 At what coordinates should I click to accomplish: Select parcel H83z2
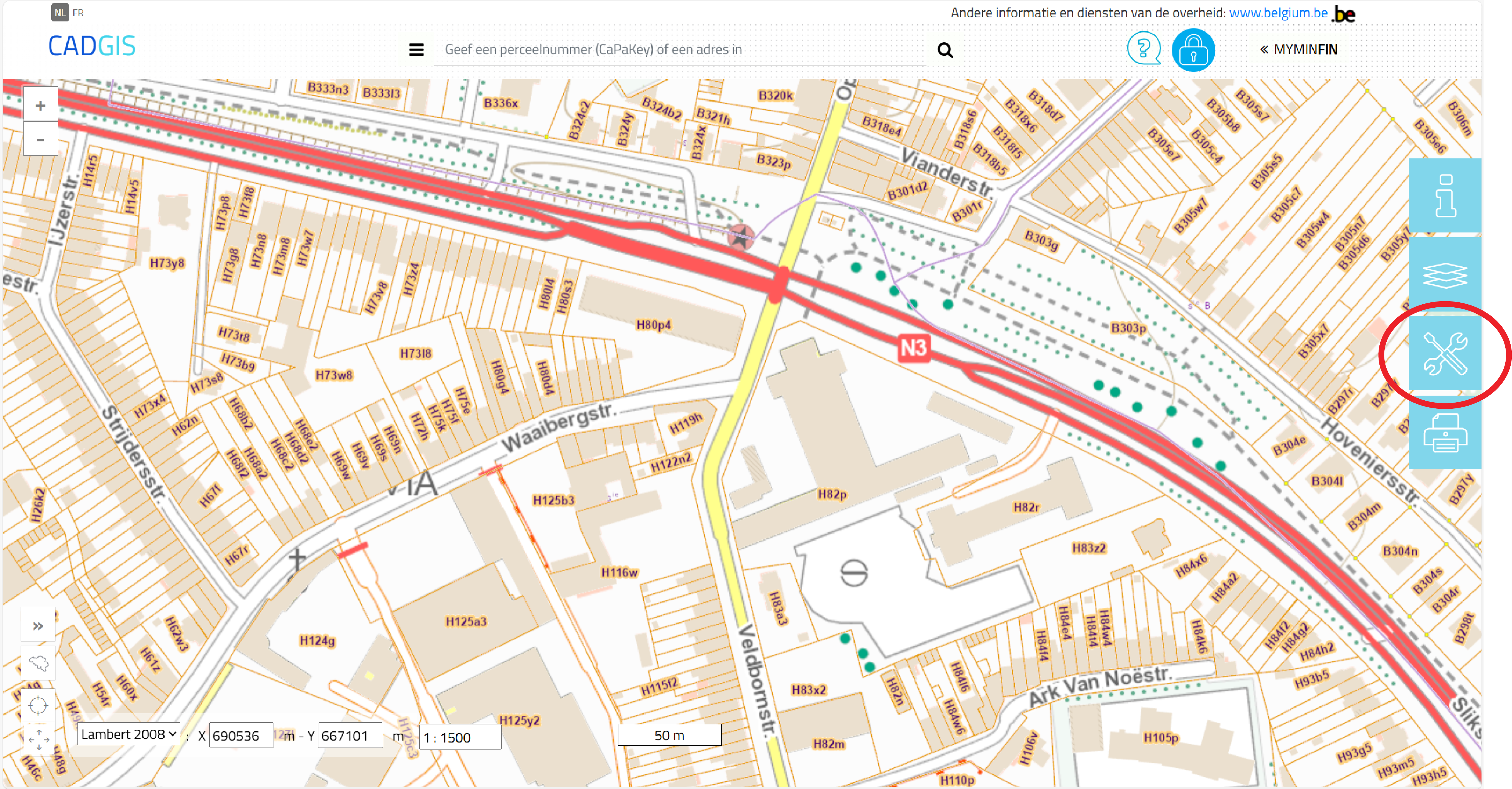[x=1089, y=548]
